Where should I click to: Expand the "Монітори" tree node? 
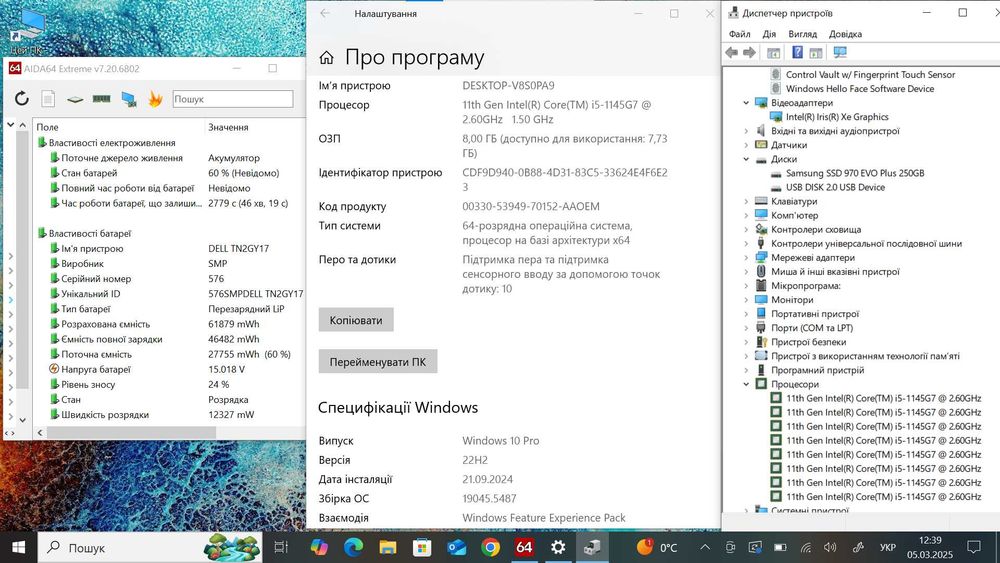point(746,300)
